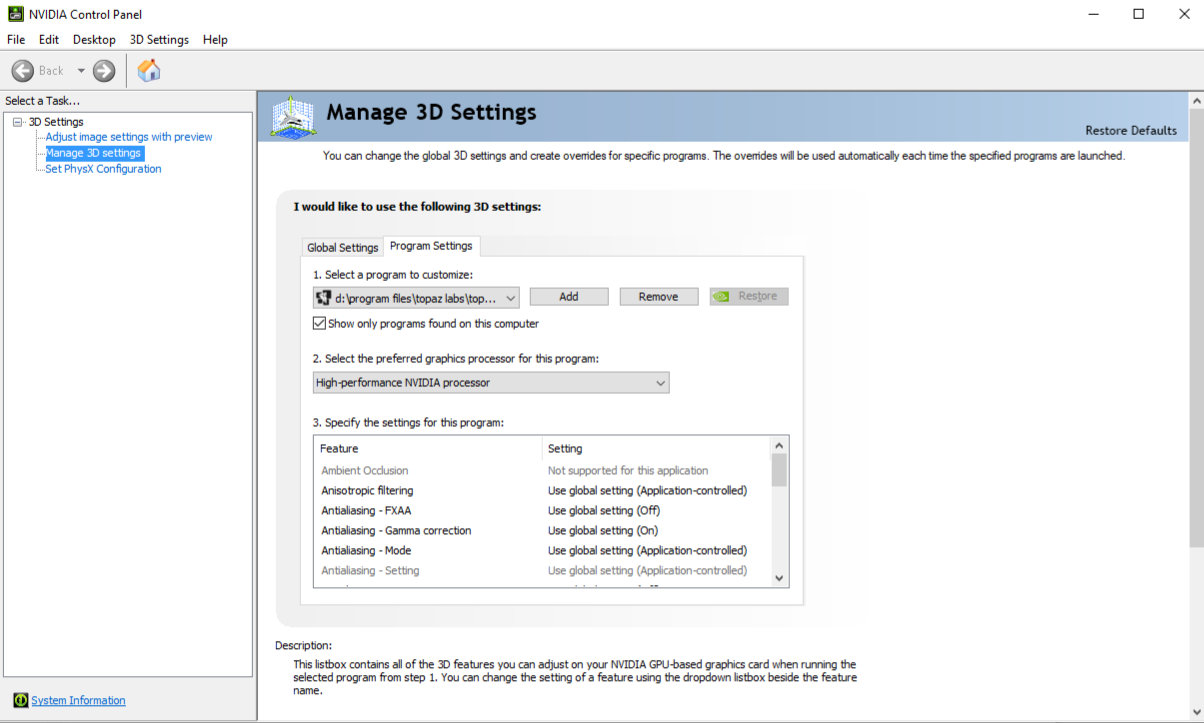Open the System Information link
Viewport: 1204px width, 723px height.
(78, 700)
